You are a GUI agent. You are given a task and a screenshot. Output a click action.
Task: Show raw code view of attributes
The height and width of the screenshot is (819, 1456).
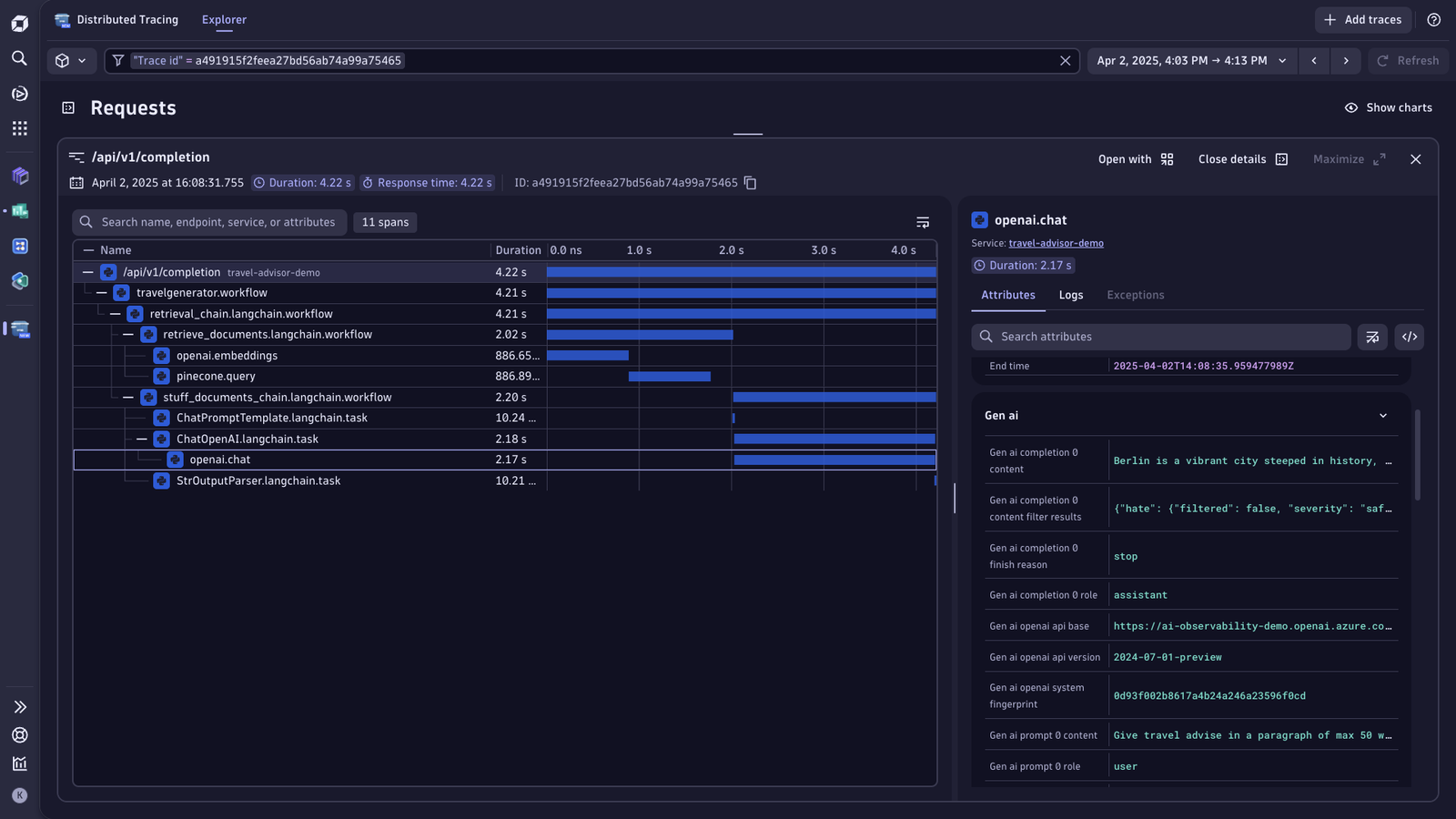pos(1410,337)
